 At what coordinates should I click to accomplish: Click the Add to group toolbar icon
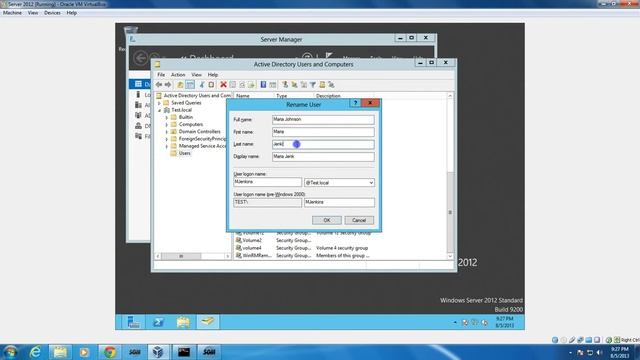click(331, 85)
